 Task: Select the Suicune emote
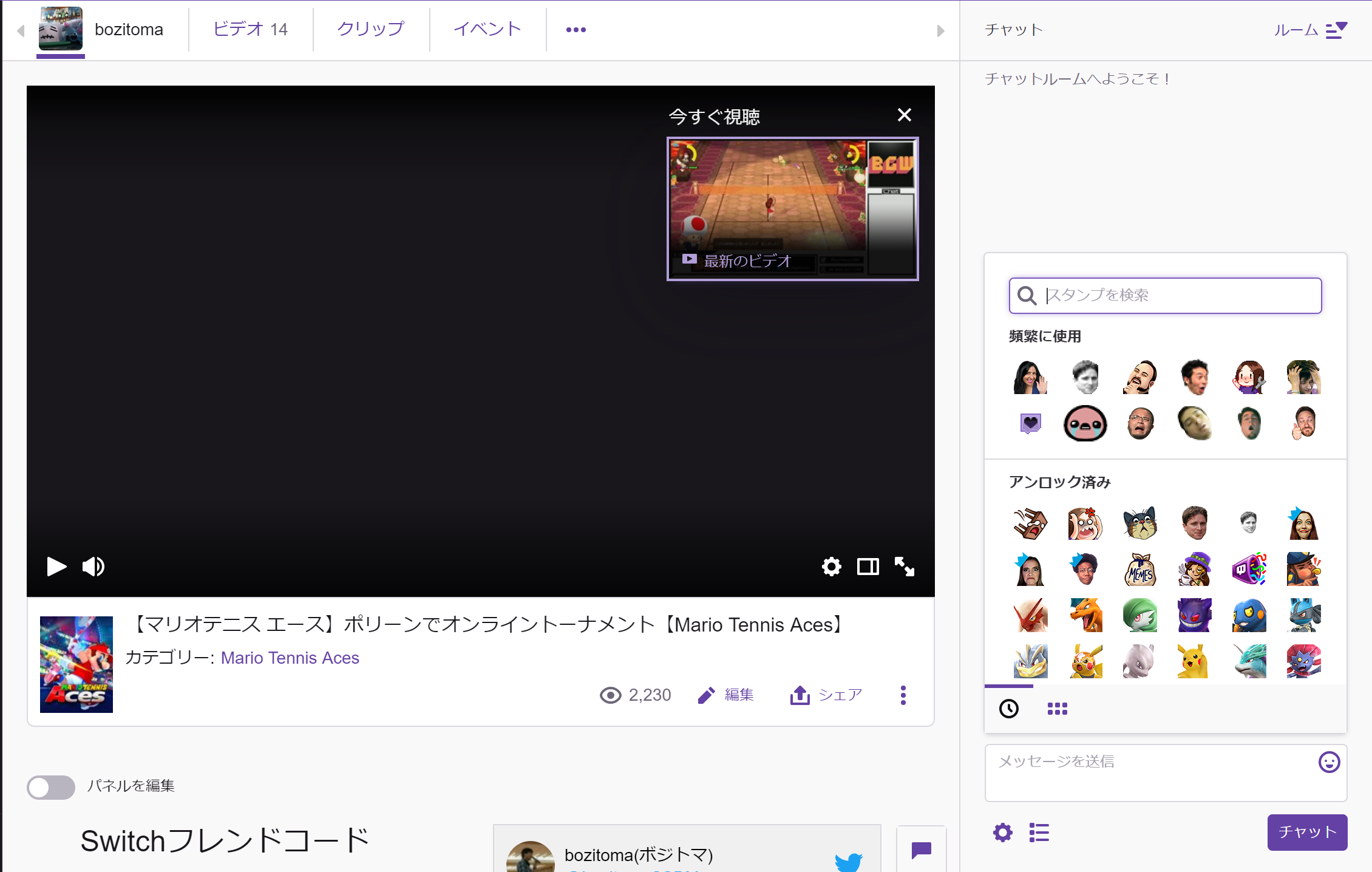coord(1249,661)
